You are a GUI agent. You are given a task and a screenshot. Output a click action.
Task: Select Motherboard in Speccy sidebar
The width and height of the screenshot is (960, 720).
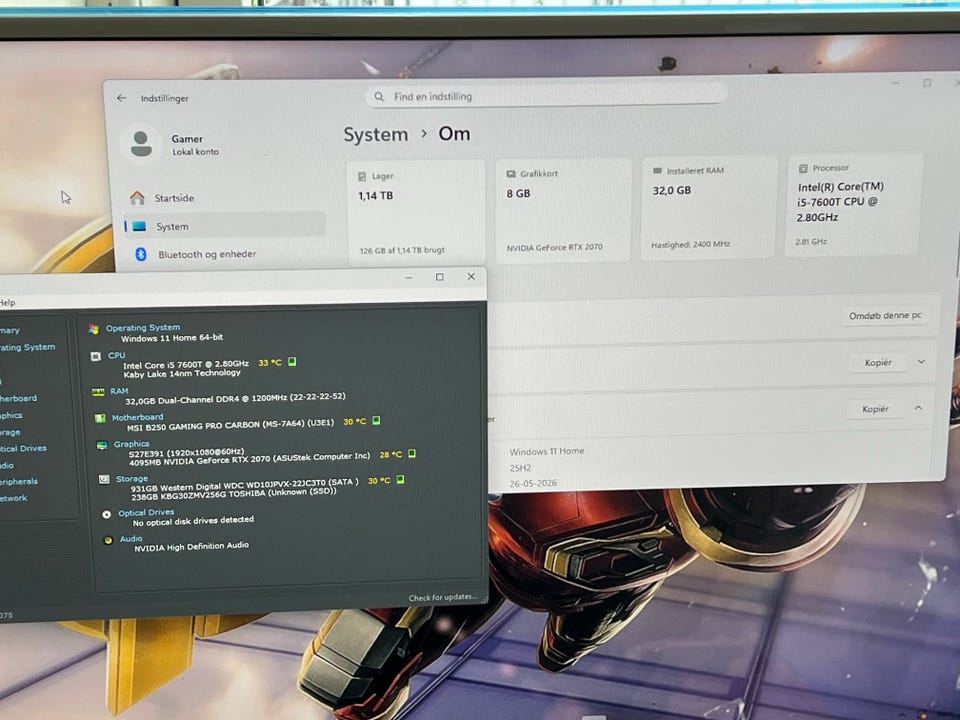(18, 398)
